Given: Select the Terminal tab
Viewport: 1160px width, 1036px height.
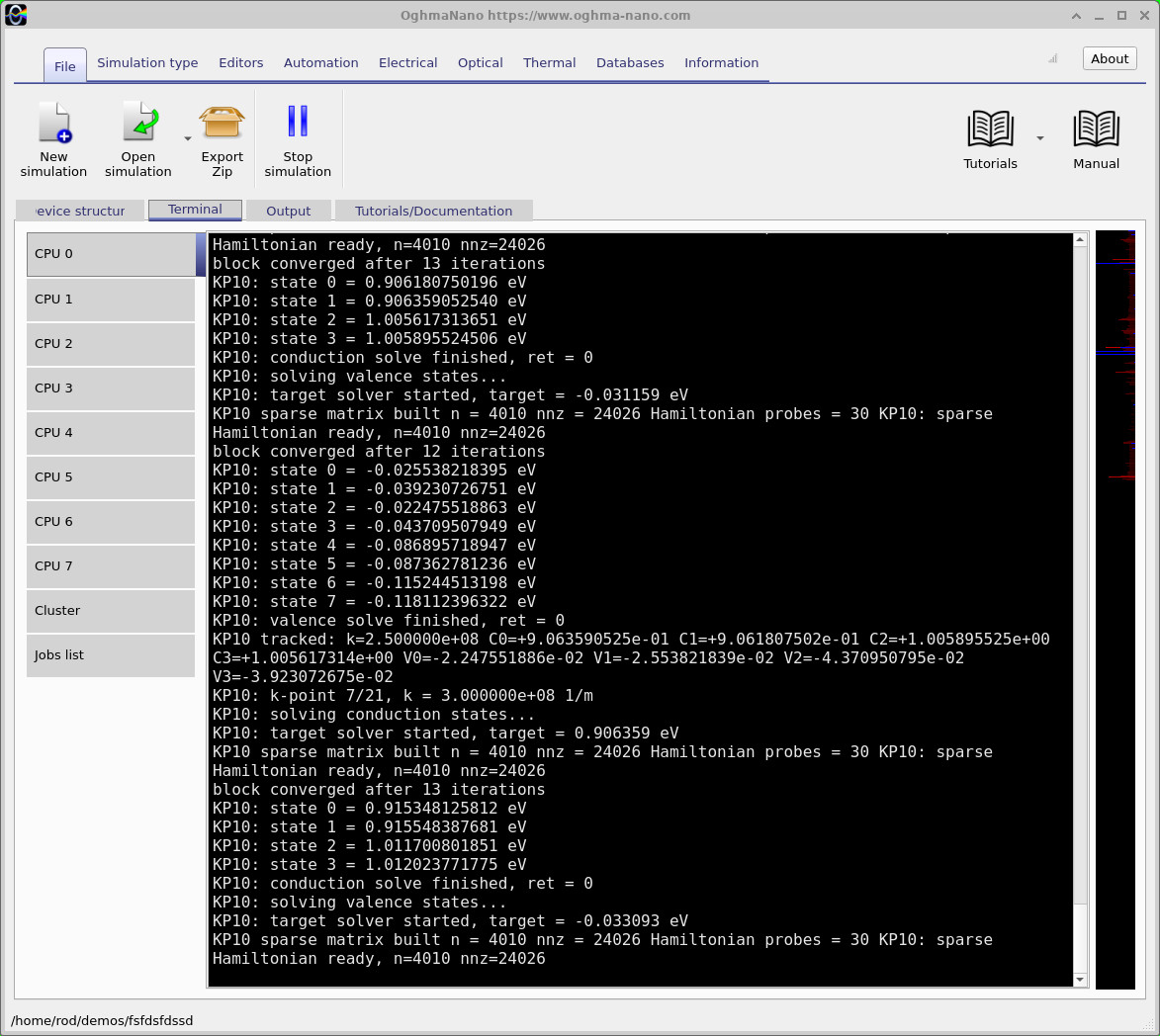Looking at the screenshot, I should click(x=195, y=210).
